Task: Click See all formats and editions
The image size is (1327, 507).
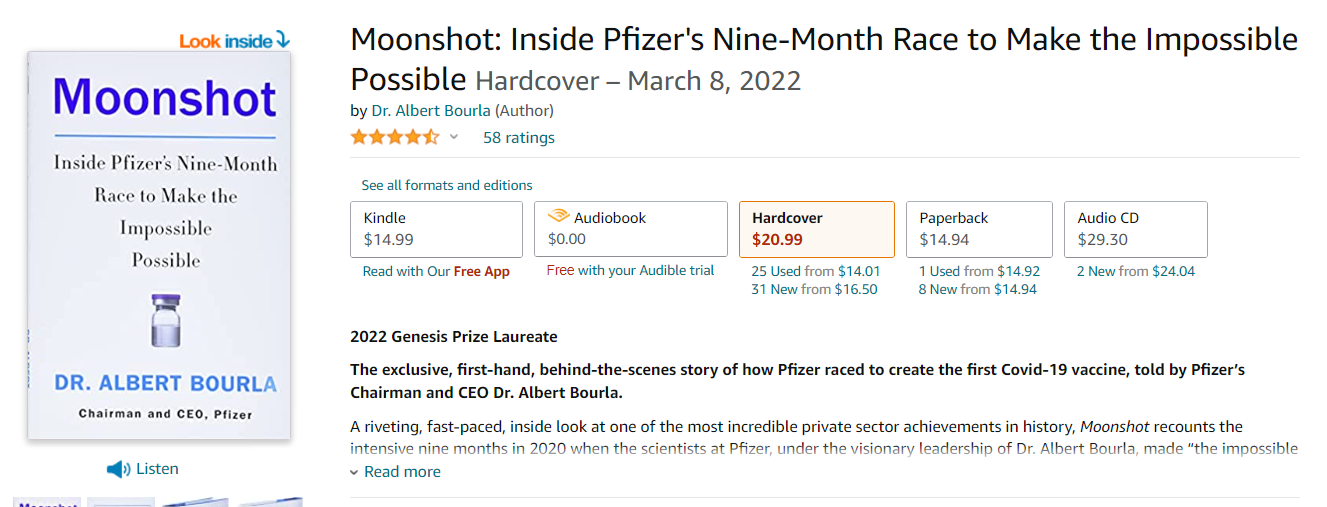Action: click(447, 185)
